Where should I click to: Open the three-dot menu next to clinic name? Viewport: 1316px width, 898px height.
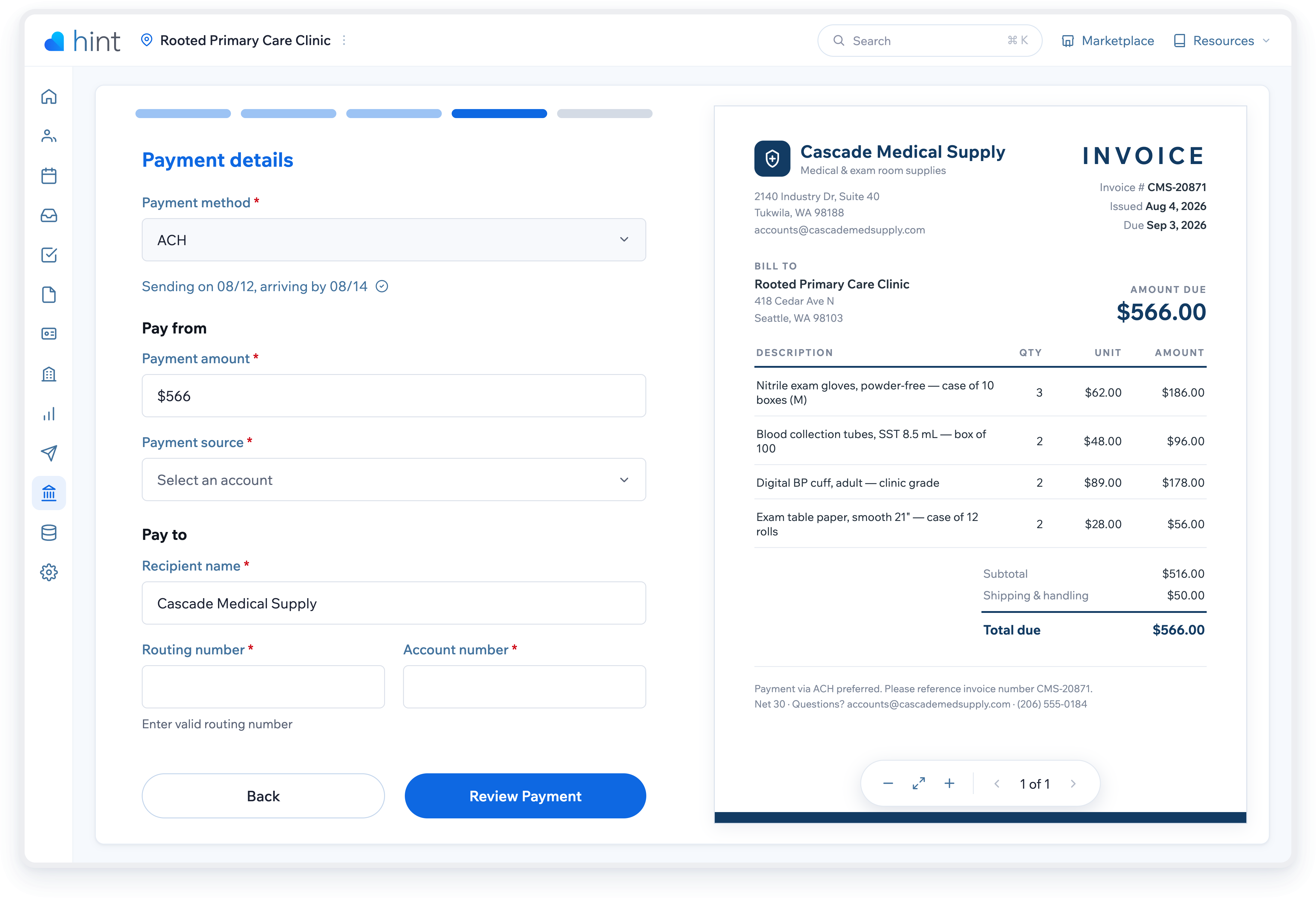344,40
